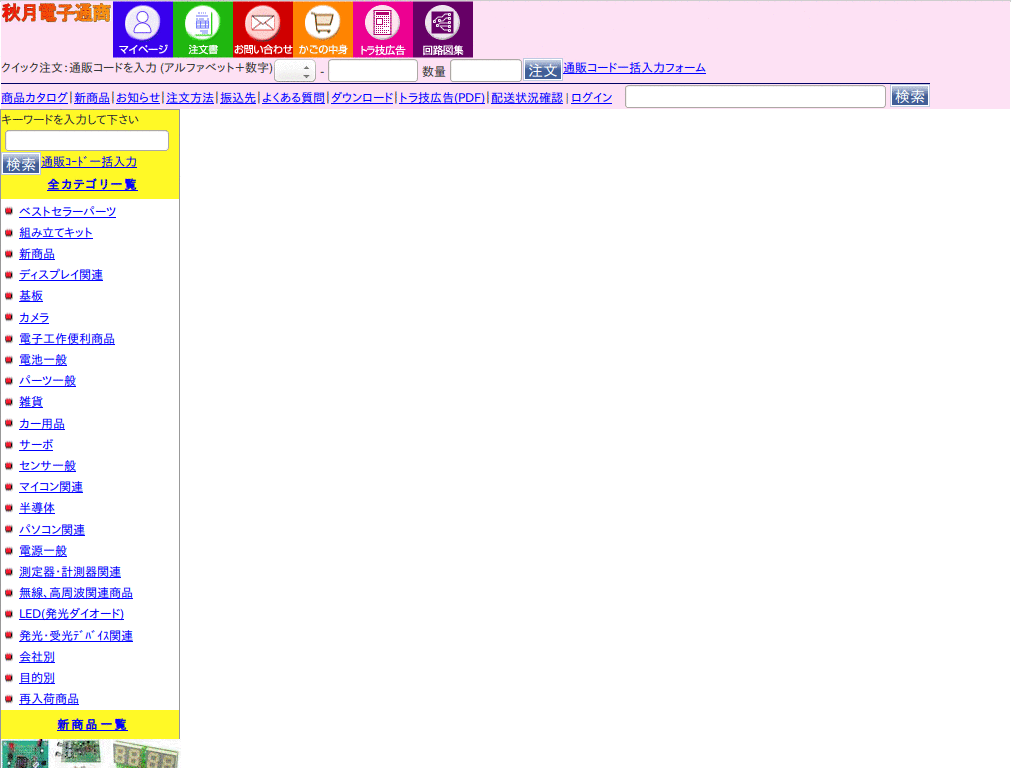This screenshot has height=768, width=1024.
Task: Select 電源一般 category
Action: (43, 551)
